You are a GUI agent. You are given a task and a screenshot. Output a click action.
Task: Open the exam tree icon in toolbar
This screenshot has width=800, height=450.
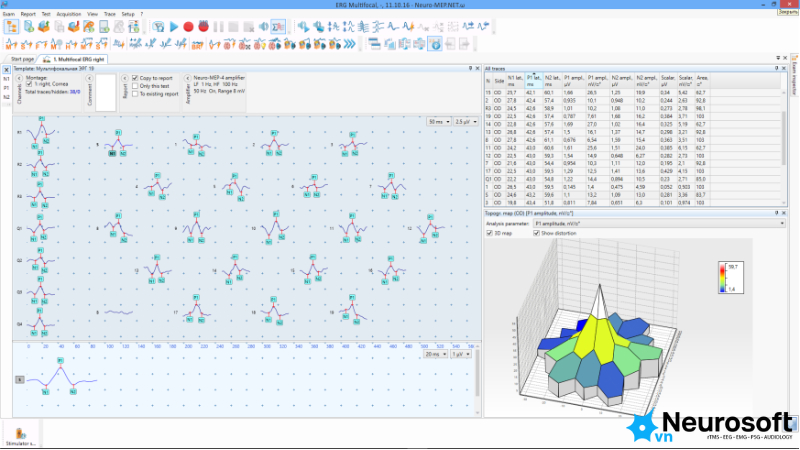11,27
